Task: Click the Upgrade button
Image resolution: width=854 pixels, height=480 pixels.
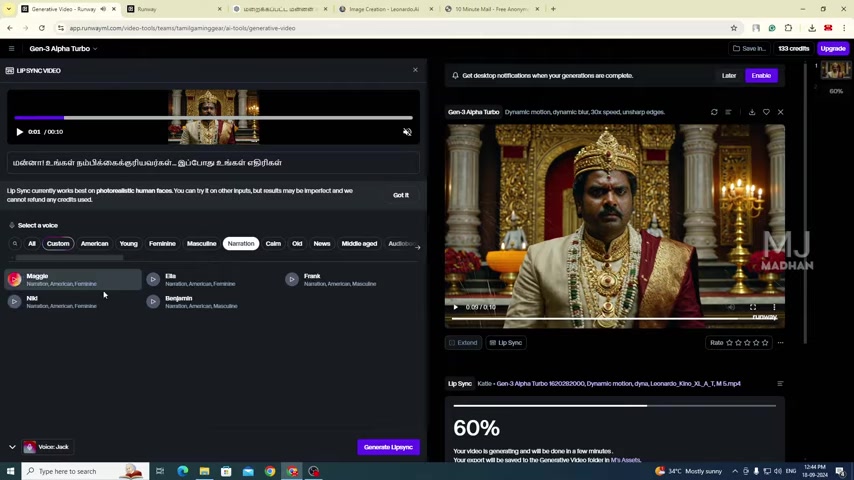Action: pyautogui.click(x=833, y=48)
